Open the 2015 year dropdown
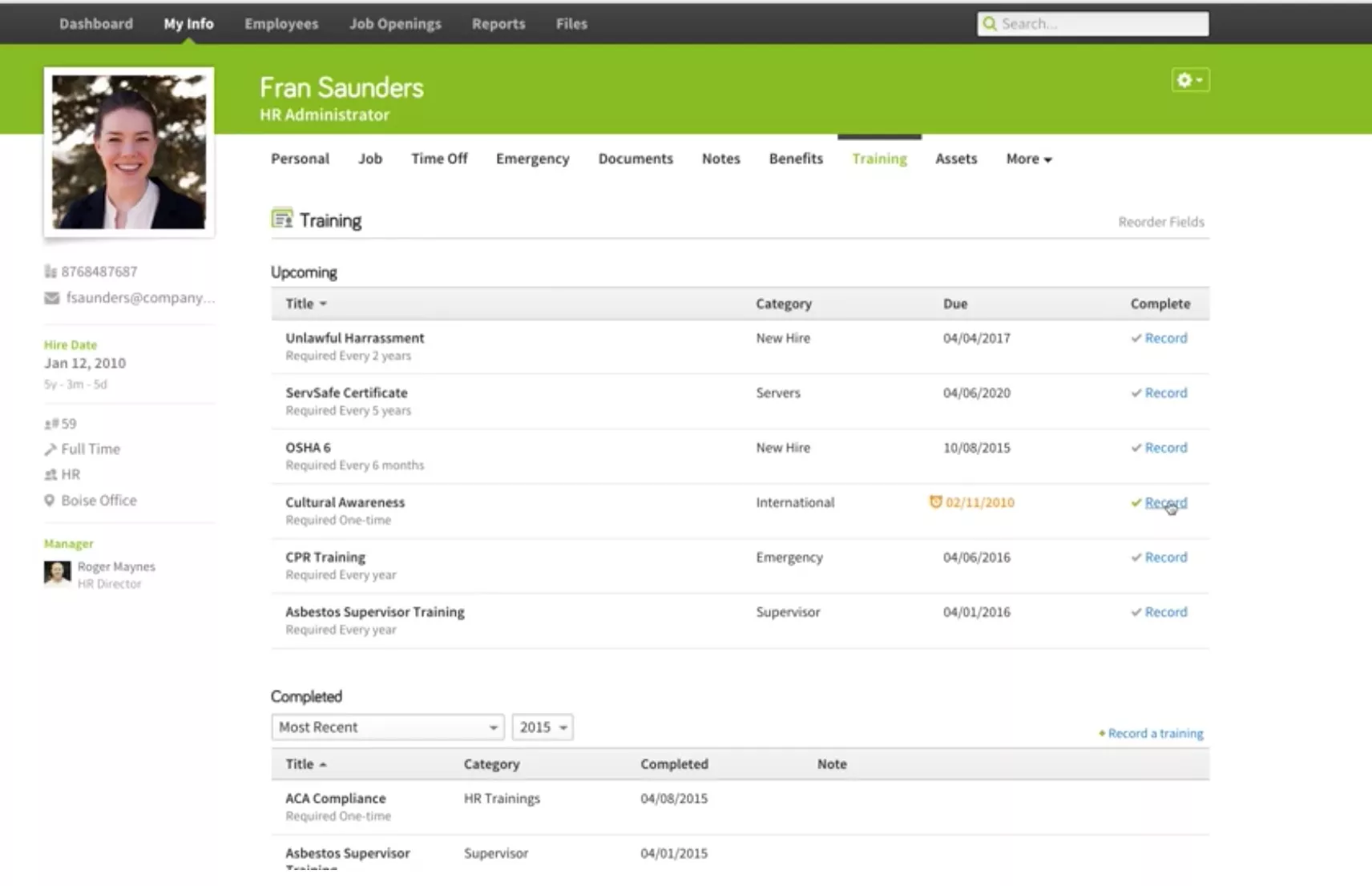Image resolution: width=1372 pixels, height=886 pixels. point(543,727)
